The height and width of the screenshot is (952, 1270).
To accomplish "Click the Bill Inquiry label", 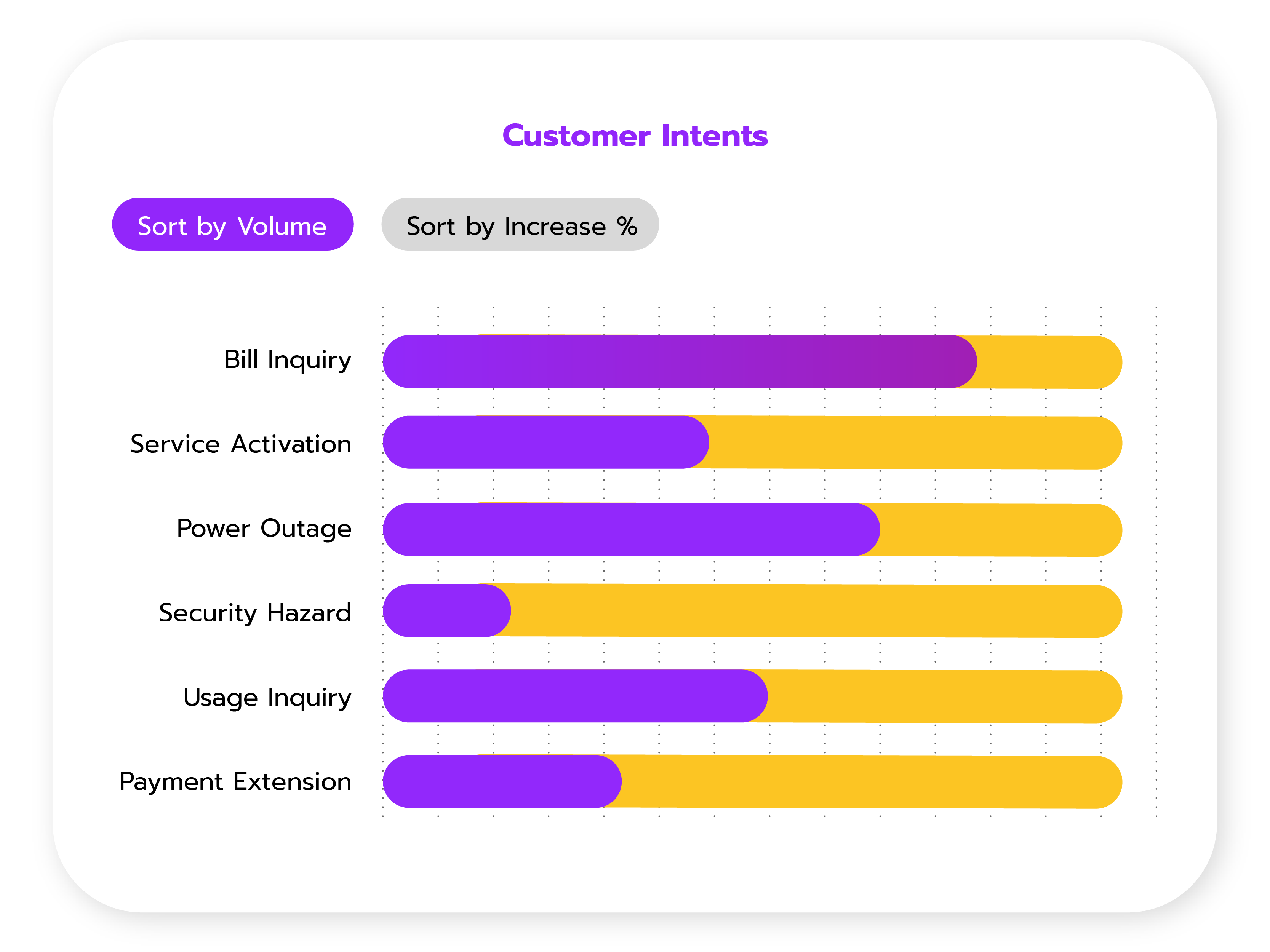I will tap(287, 360).
